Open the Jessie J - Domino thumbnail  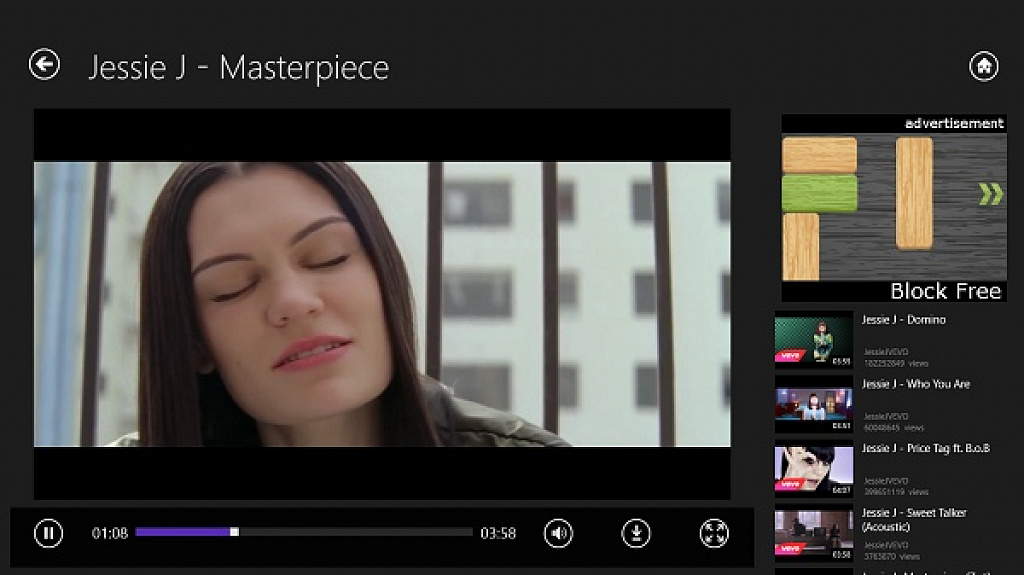point(814,339)
